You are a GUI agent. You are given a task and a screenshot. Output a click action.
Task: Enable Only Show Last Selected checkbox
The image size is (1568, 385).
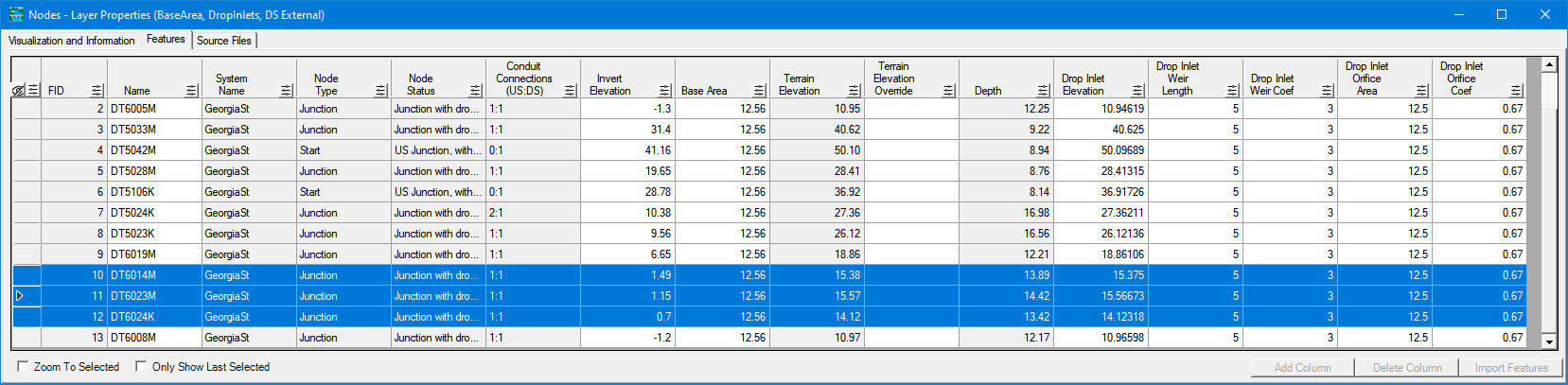141,367
